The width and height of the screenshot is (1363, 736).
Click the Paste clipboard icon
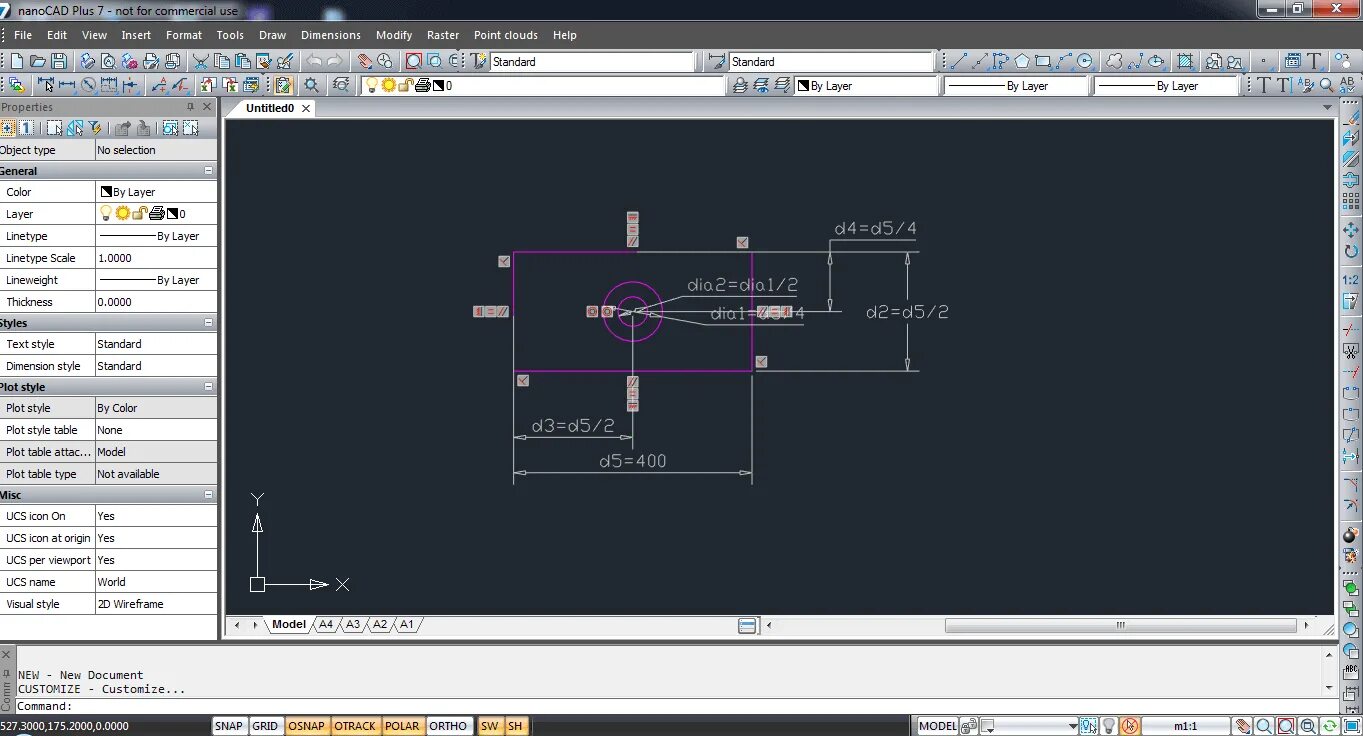tap(241, 61)
